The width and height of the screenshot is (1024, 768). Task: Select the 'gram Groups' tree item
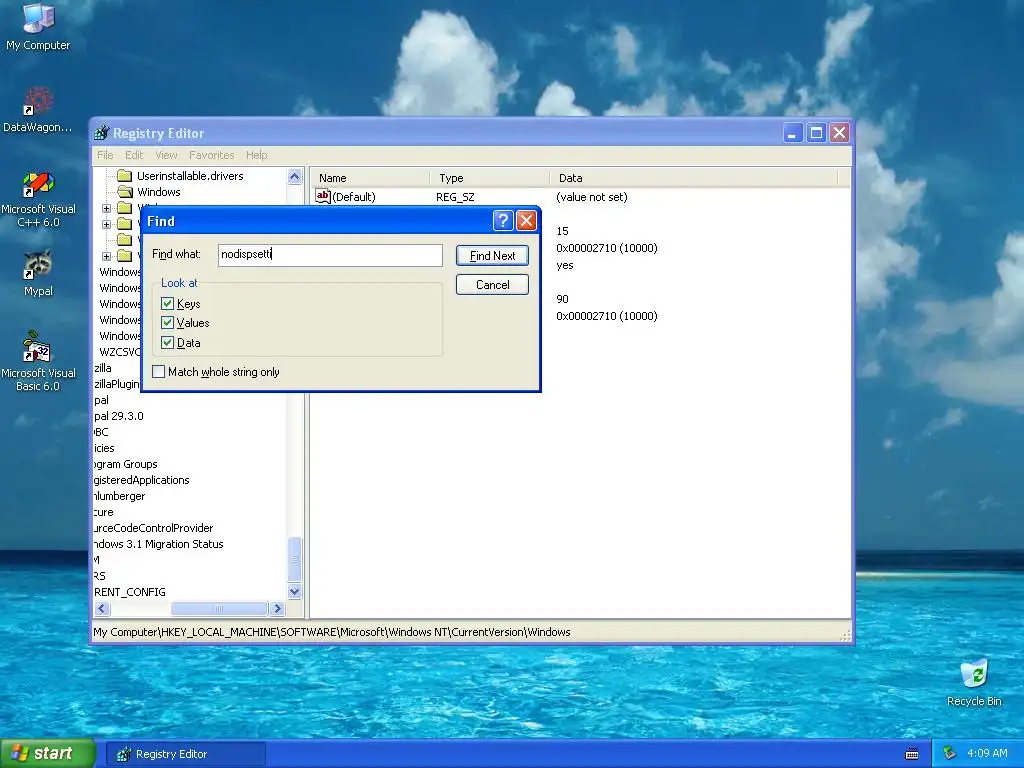(x=125, y=464)
